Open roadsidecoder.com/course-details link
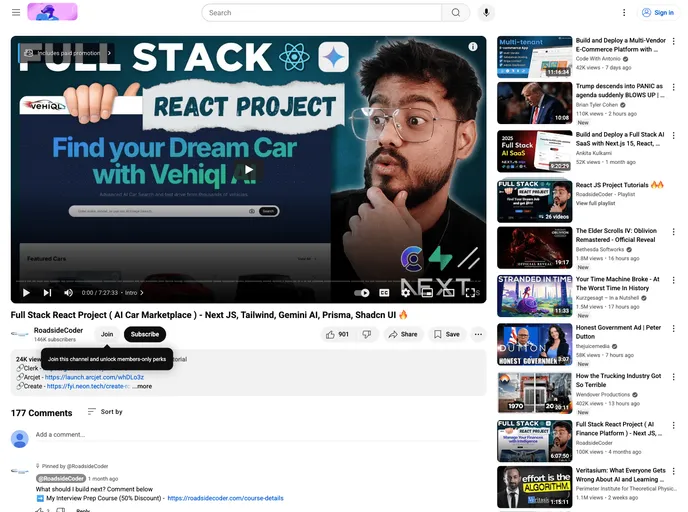The height and width of the screenshot is (512, 688). click(226, 498)
